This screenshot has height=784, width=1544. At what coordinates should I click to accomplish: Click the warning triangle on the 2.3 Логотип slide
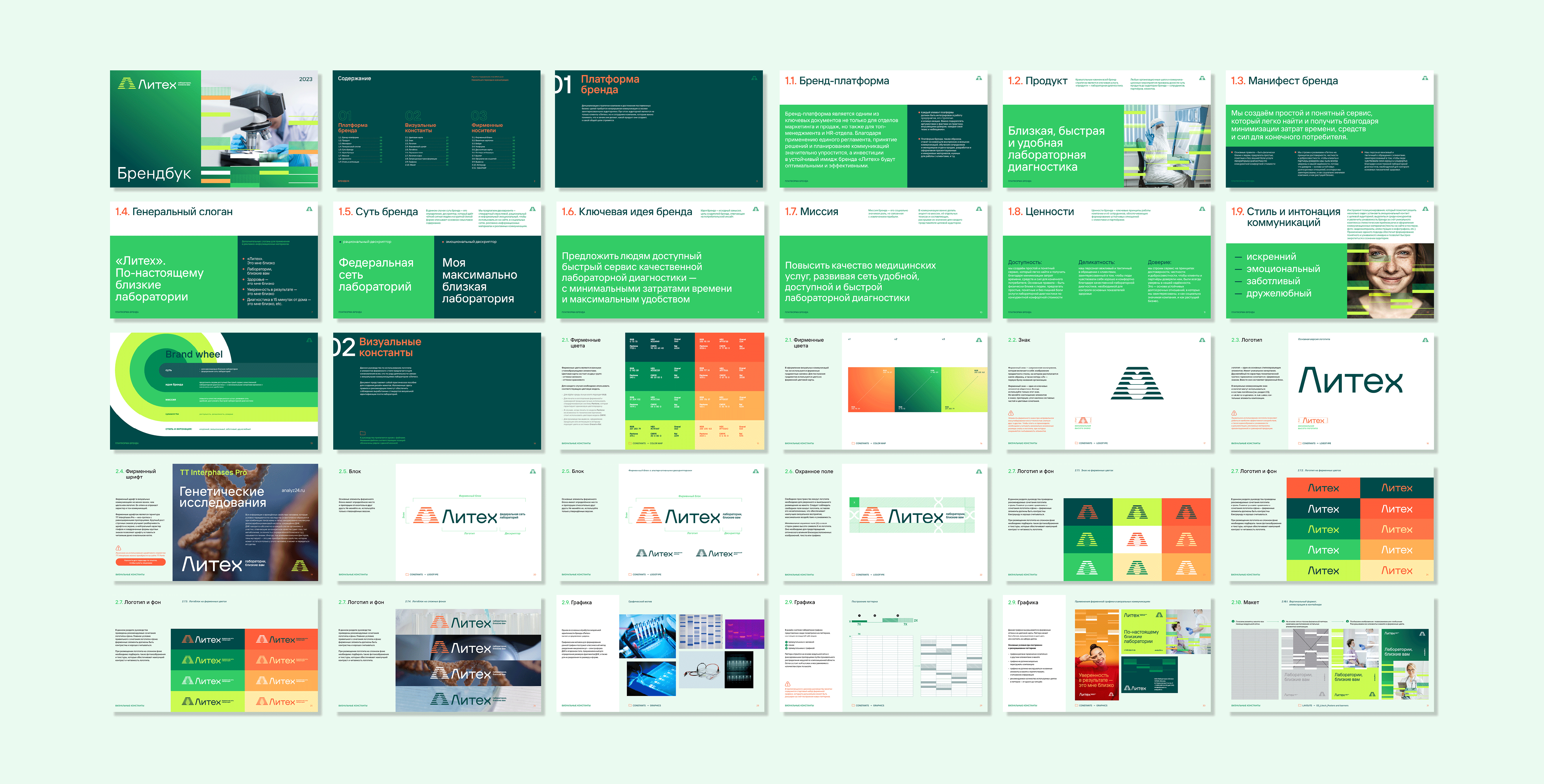[1234, 414]
